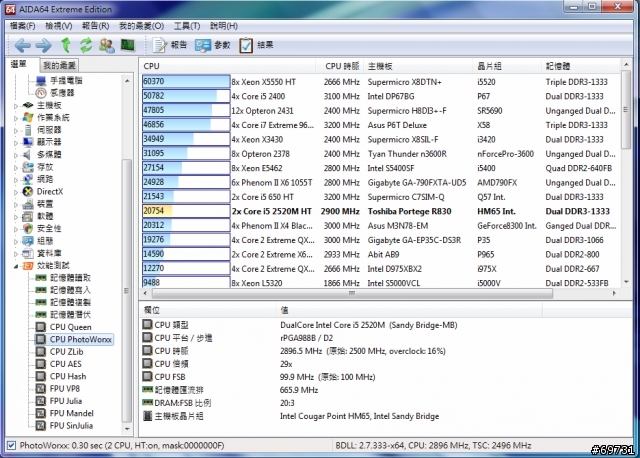Image resolution: width=640 pixels, height=458 pixels.
Task: Open the 工具(T) menu
Action: (187, 26)
